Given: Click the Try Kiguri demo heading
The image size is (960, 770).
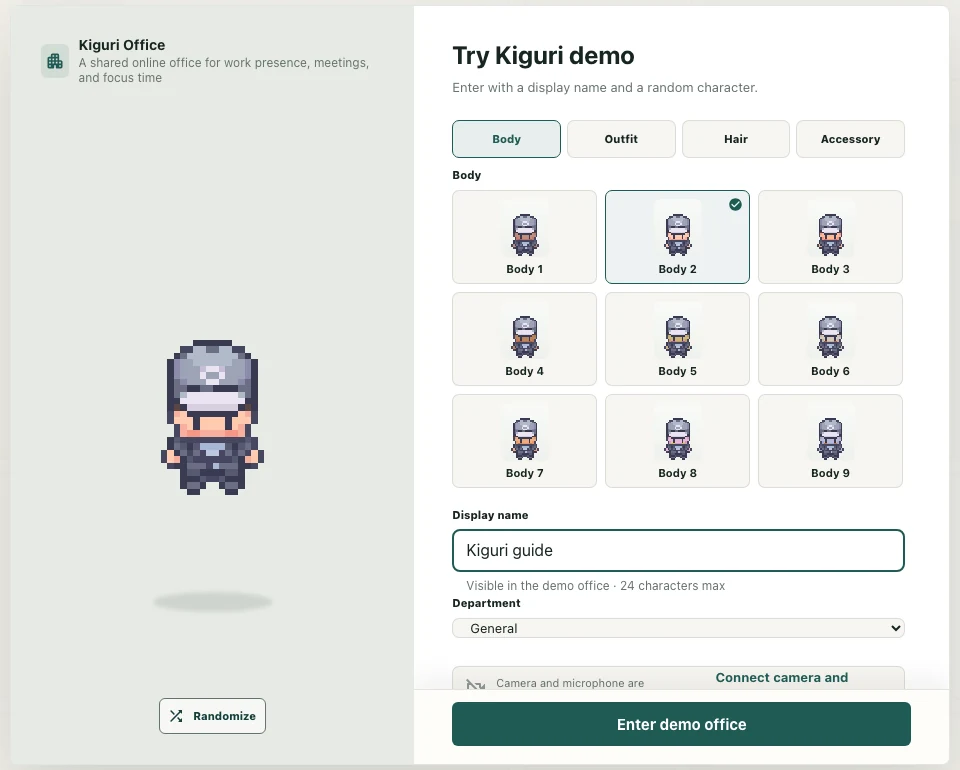Looking at the screenshot, I should 543,56.
